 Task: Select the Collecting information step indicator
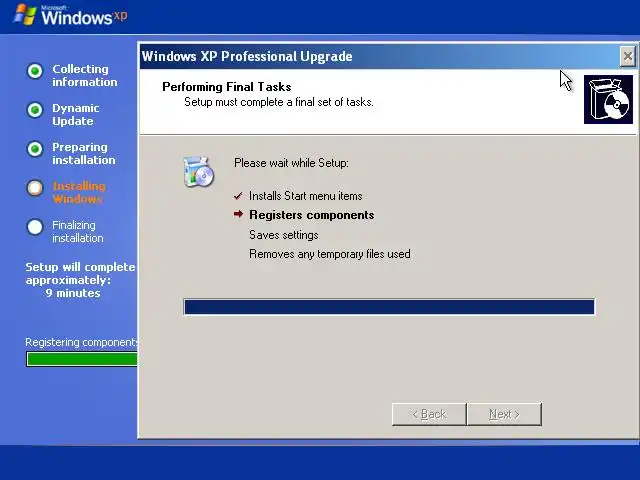[x=35, y=71]
